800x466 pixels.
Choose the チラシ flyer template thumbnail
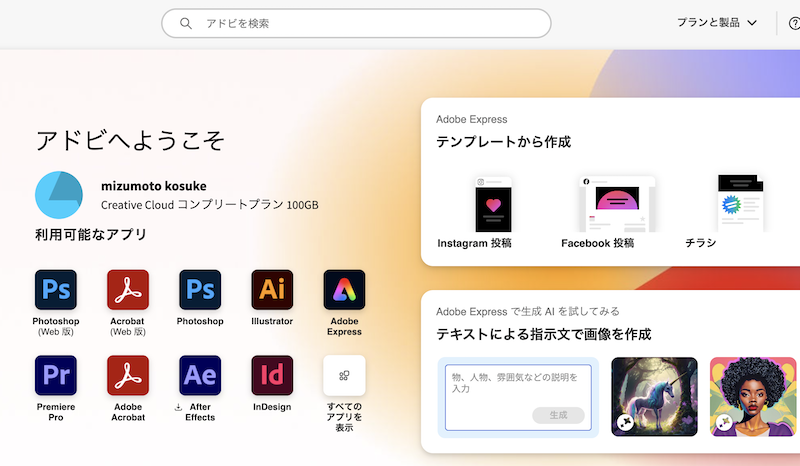(741, 203)
